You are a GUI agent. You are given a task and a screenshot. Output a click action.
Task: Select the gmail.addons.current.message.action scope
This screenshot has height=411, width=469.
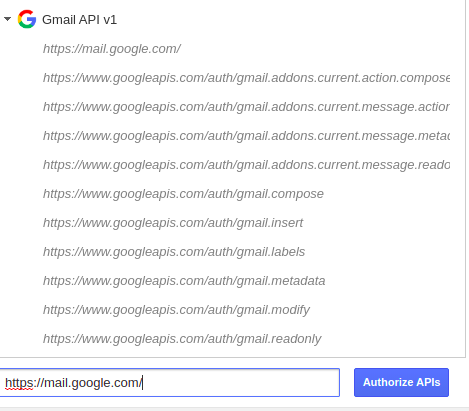[x=246, y=107]
